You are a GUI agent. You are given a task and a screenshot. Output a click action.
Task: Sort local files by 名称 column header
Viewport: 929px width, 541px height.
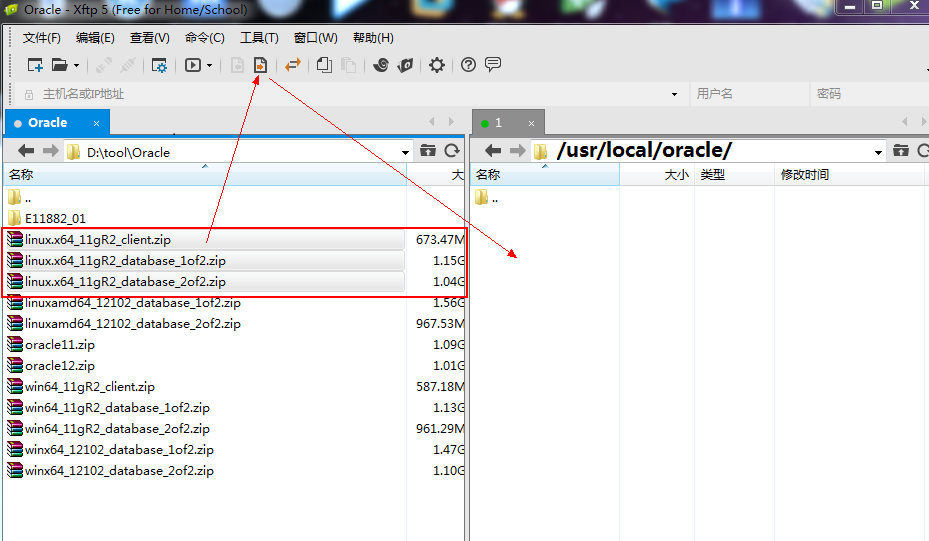tap(205, 175)
